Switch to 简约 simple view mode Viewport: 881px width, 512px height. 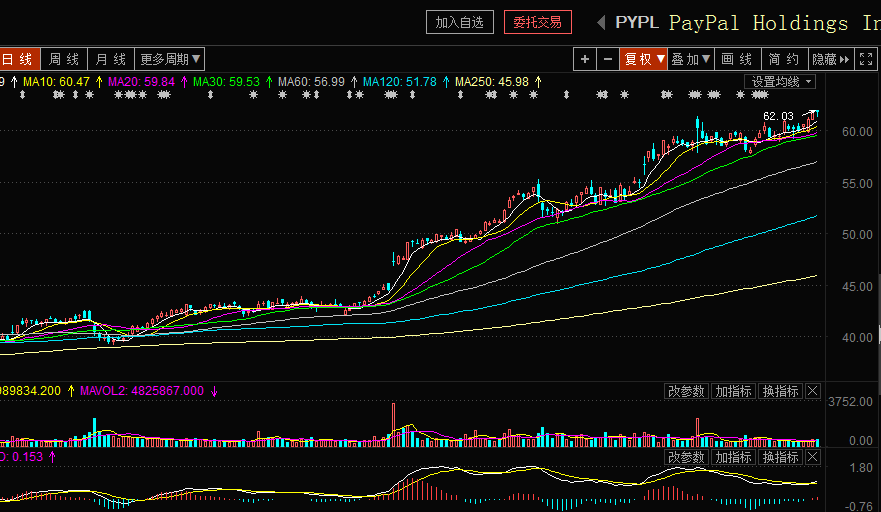[784, 59]
